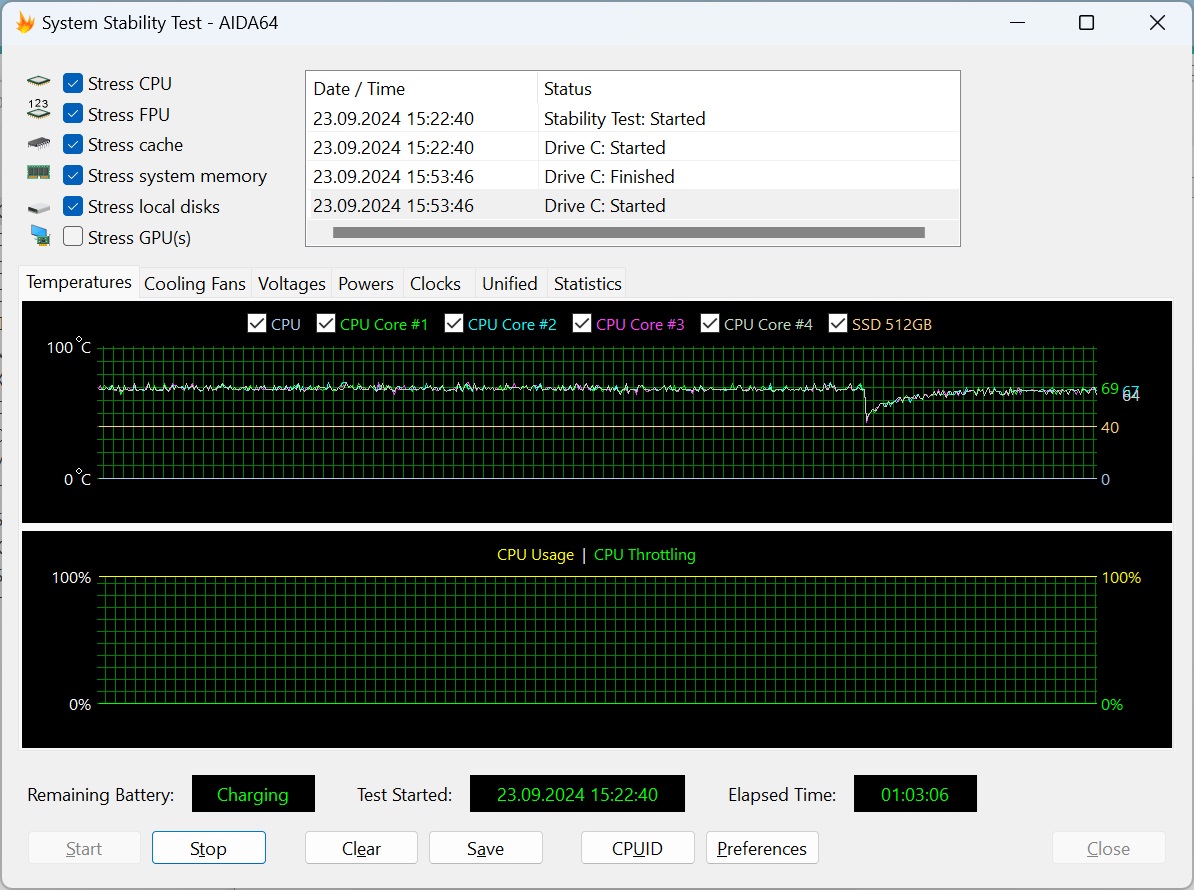Switch to the Cooling Fans tab
The height and width of the screenshot is (890, 1194).
coord(194,284)
